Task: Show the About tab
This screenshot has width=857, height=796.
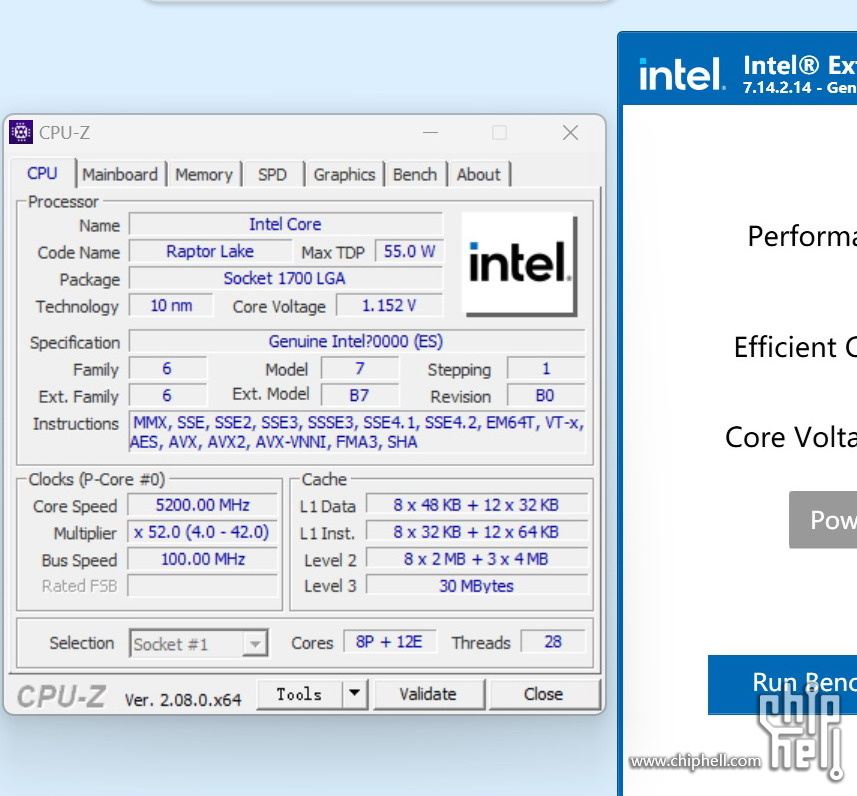Action: tap(478, 174)
